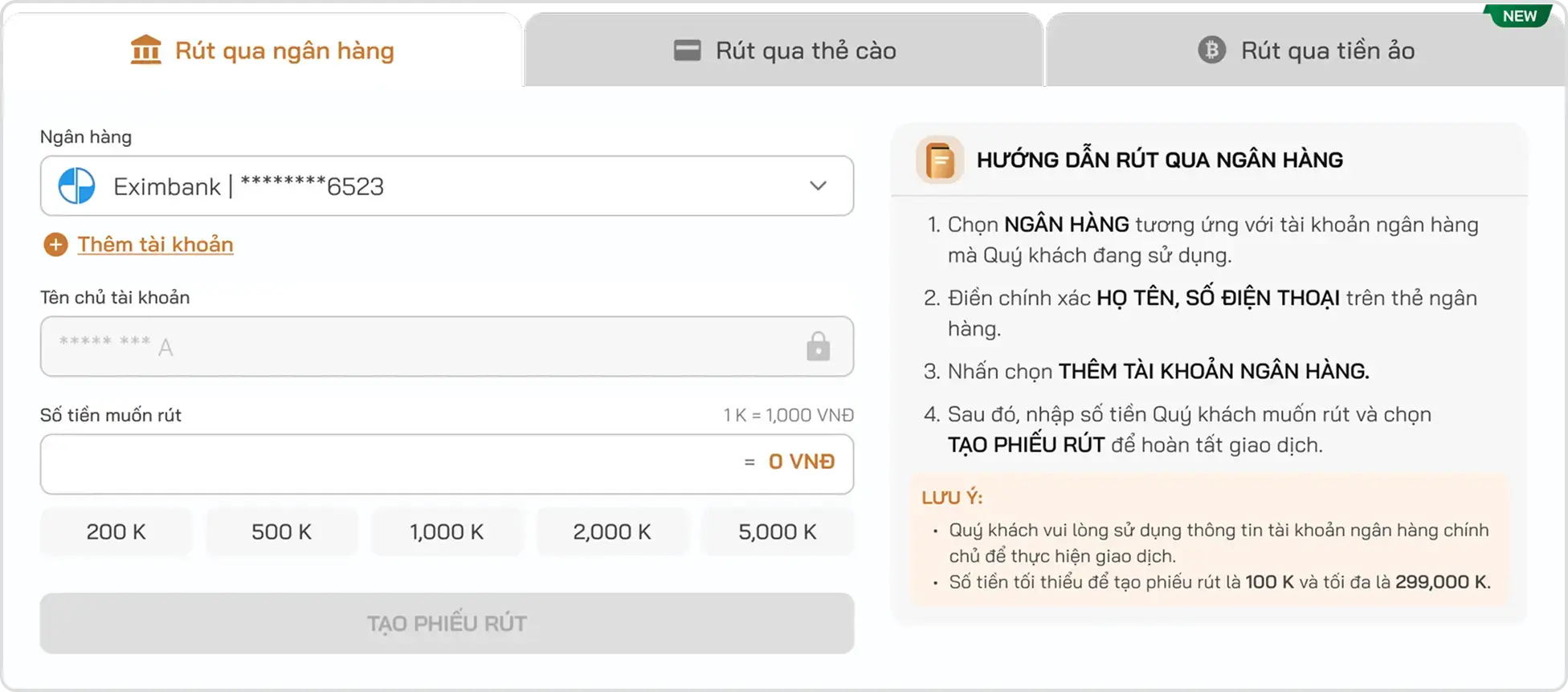Select the 1,000 K amount button
This screenshot has width=1568, height=692.
coord(447,531)
